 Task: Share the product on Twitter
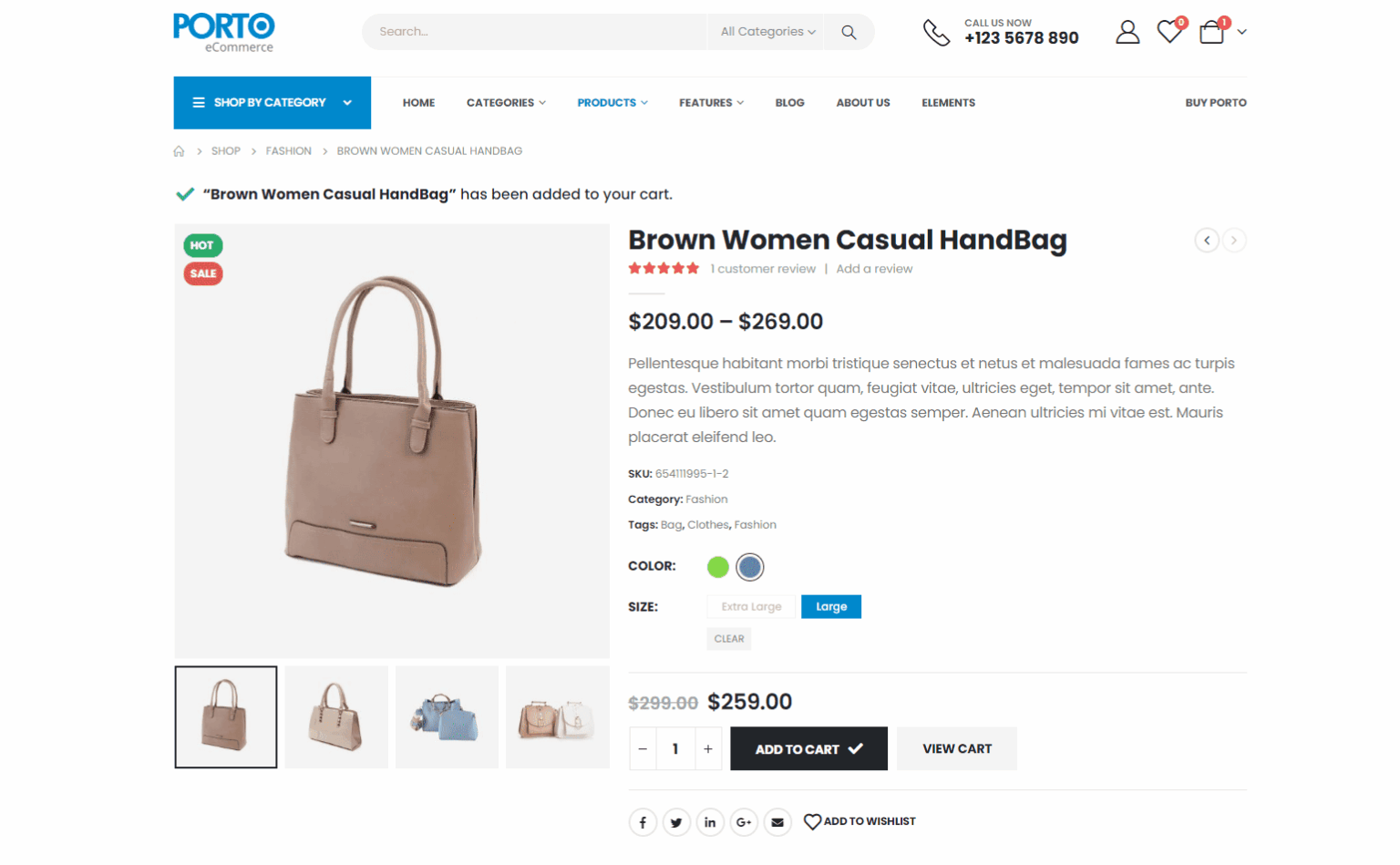[x=676, y=821]
